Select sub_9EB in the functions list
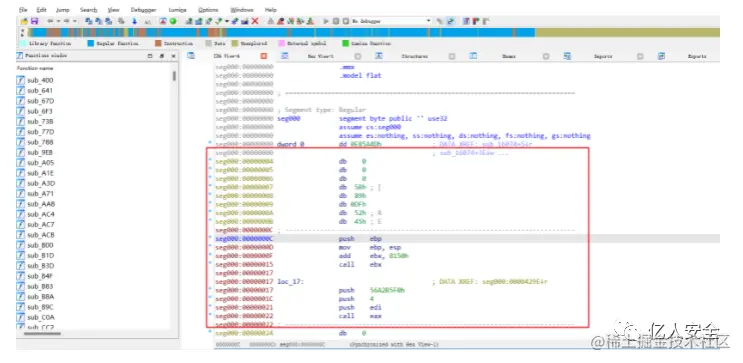The width and height of the screenshot is (743, 363). coord(40,152)
